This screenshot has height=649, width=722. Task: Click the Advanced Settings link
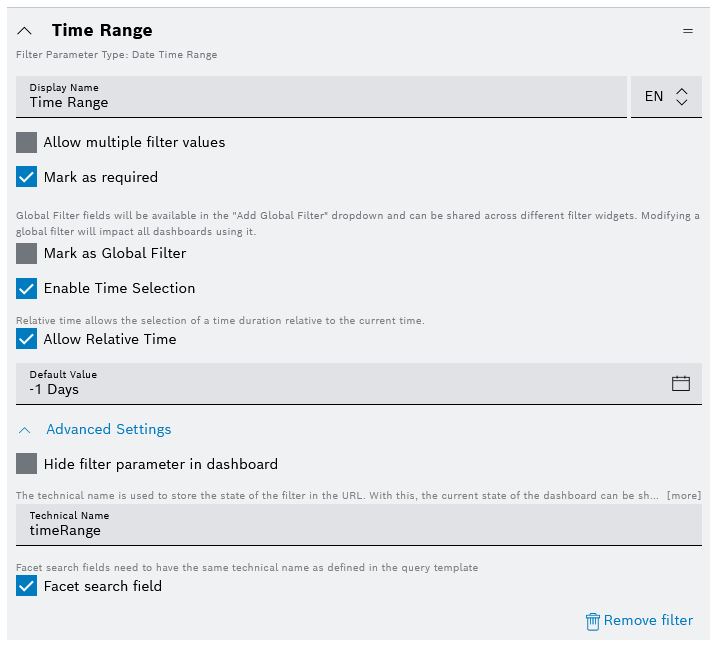109,429
